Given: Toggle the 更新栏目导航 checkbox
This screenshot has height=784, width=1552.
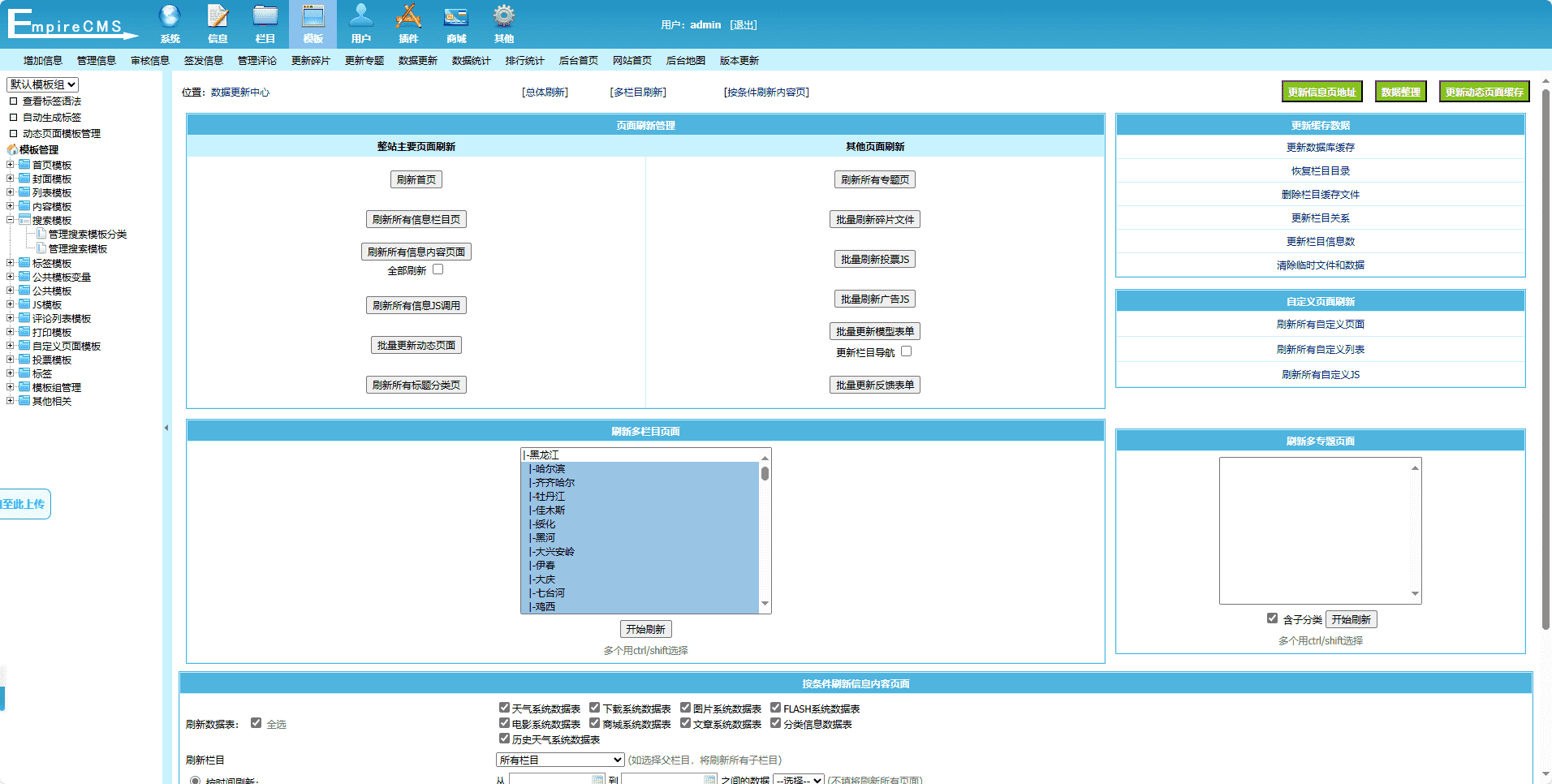Looking at the screenshot, I should [x=907, y=351].
